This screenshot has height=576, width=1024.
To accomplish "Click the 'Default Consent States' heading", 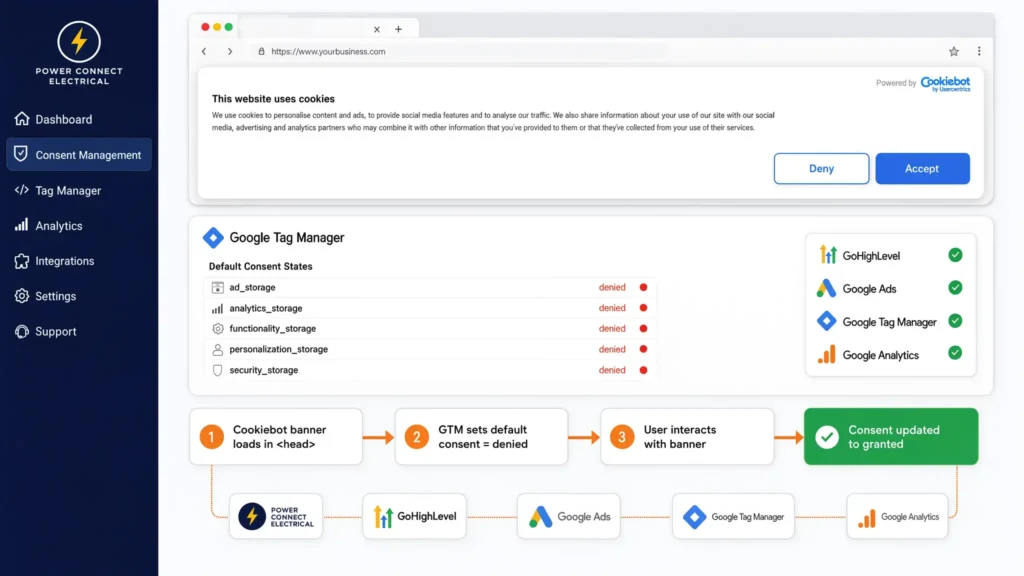I will [x=261, y=266].
